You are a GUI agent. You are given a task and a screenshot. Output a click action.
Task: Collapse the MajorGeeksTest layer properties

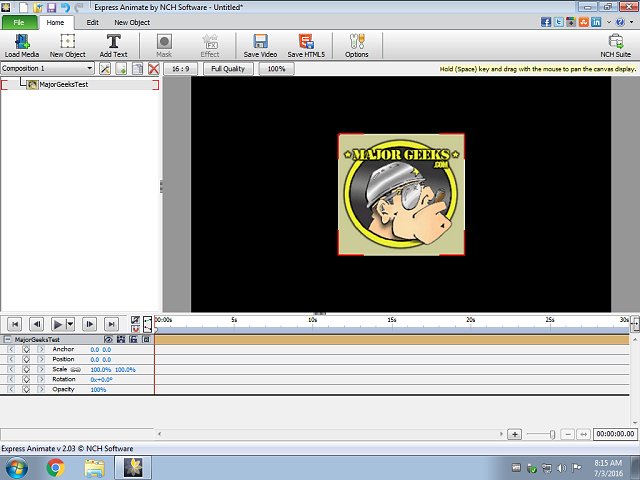[x=8, y=339]
